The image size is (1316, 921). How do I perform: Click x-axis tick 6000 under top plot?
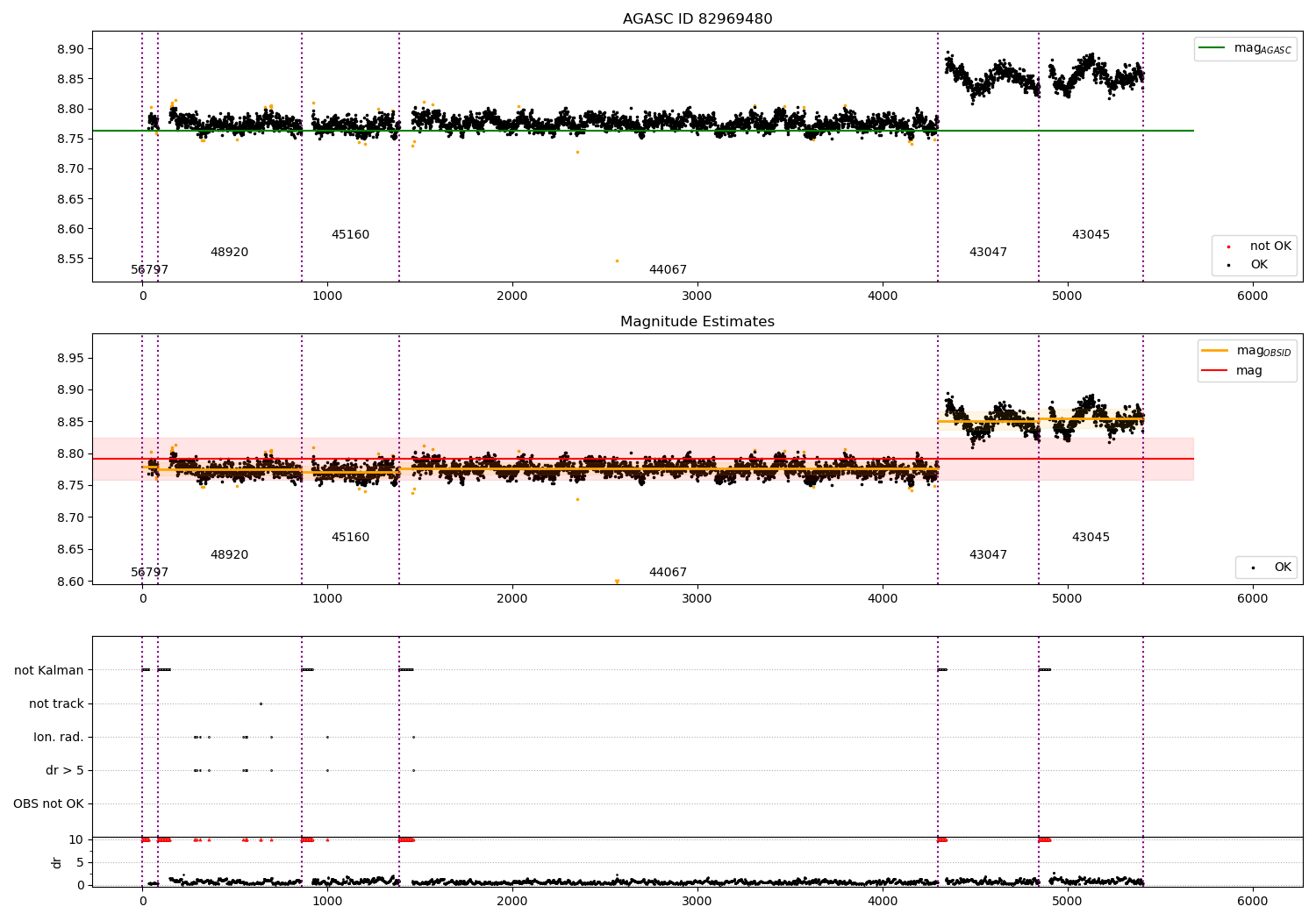pos(1252,296)
